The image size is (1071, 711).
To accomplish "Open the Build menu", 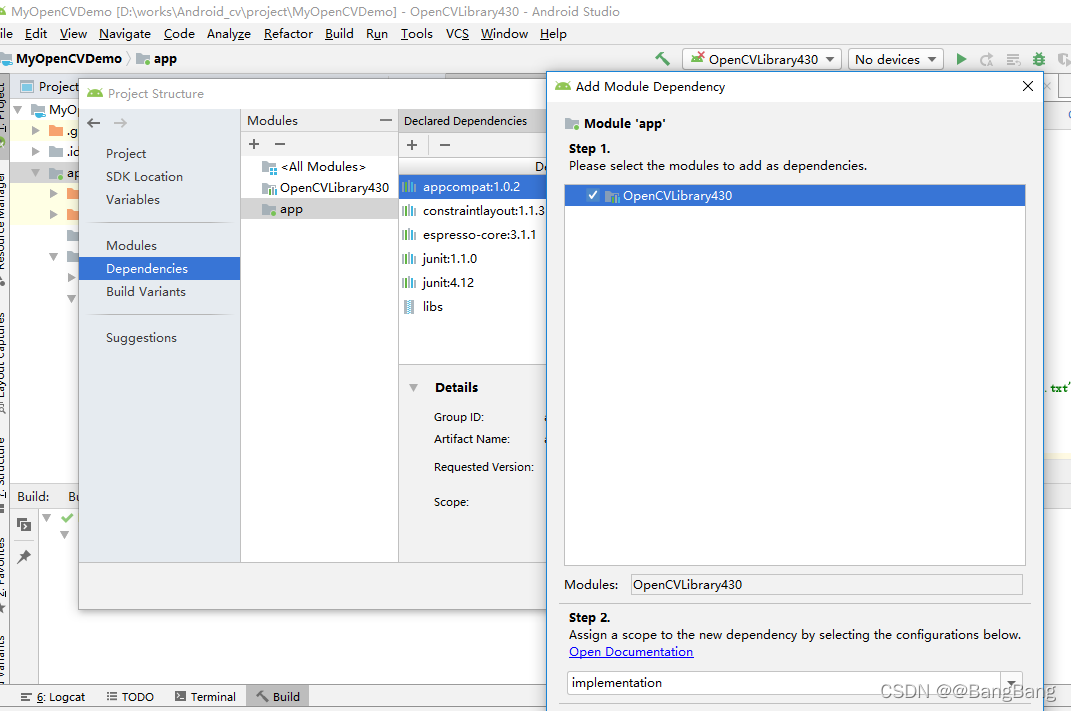I will [x=339, y=33].
